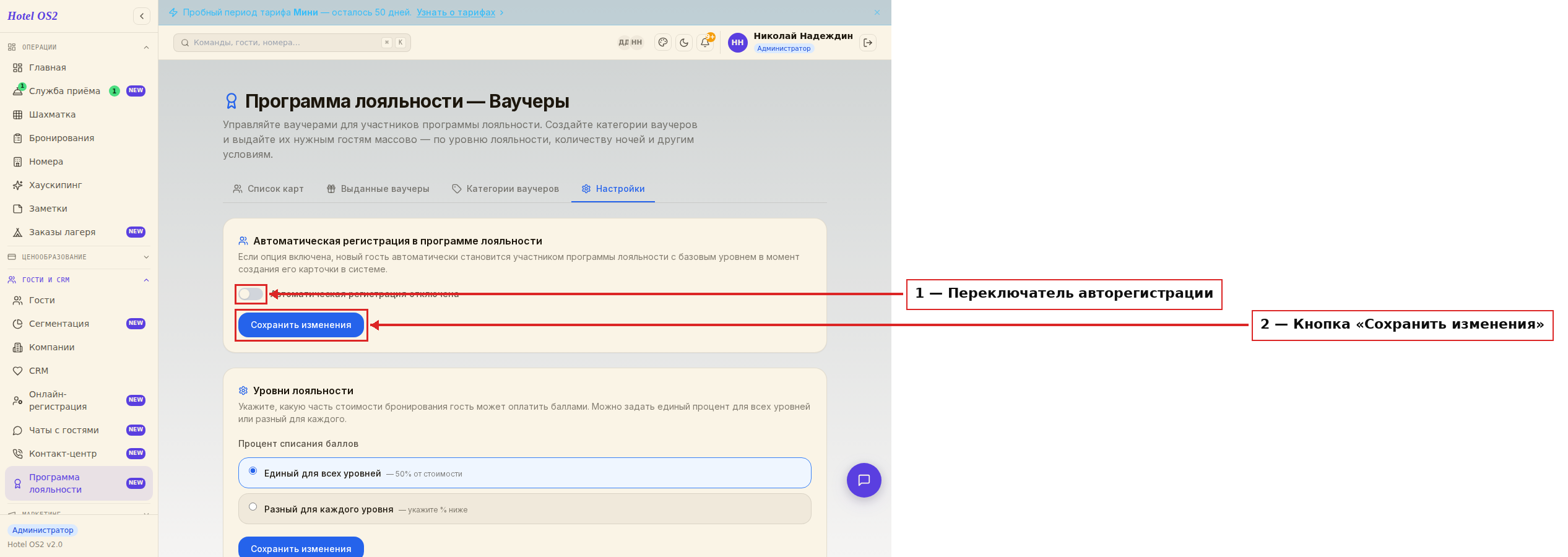Viewport: 1568px width, 557px height.
Task: Open Заметки page
Action: click(x=79, y=209)
